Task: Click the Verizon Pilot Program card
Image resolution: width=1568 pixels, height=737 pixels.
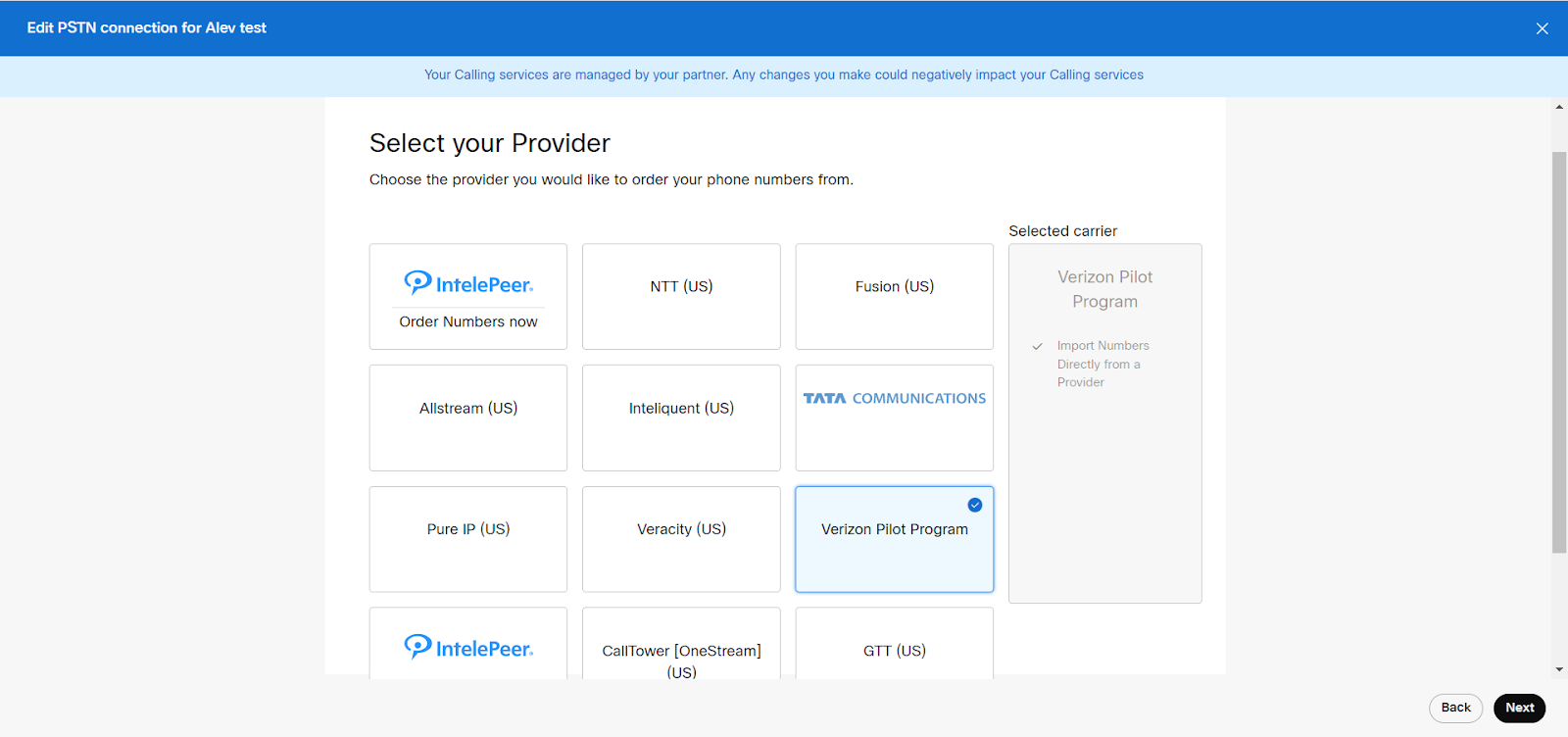Action: (895, 539)
